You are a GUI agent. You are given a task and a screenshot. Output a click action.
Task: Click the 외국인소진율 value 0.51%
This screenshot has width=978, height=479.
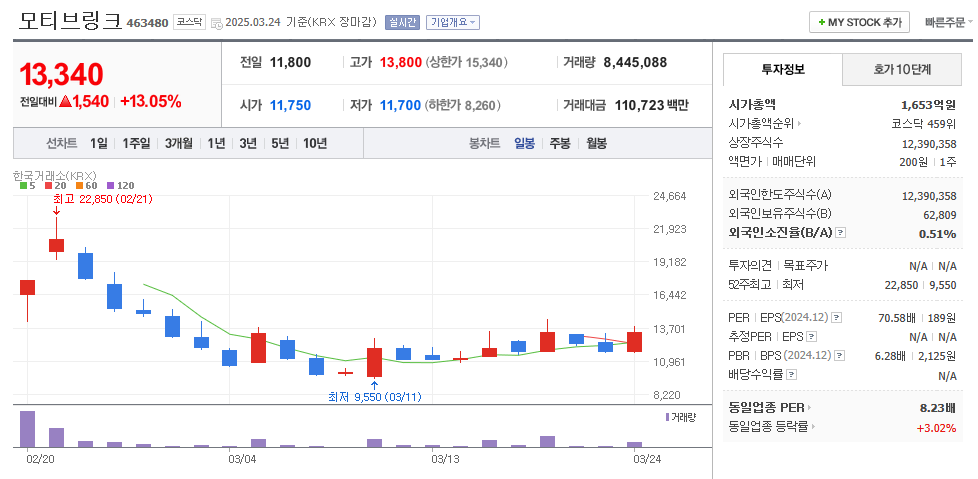pyautogui.click(x=937, y=234)
